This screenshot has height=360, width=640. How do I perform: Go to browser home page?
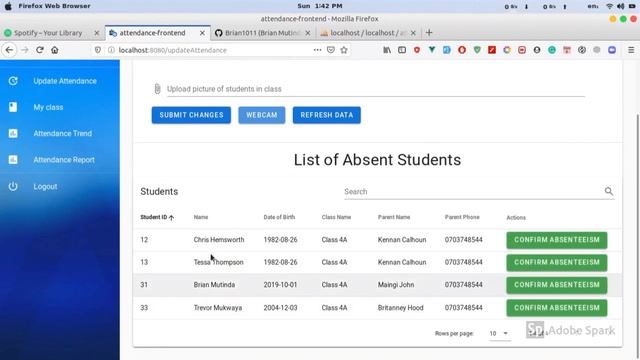[x=55, y=50]
